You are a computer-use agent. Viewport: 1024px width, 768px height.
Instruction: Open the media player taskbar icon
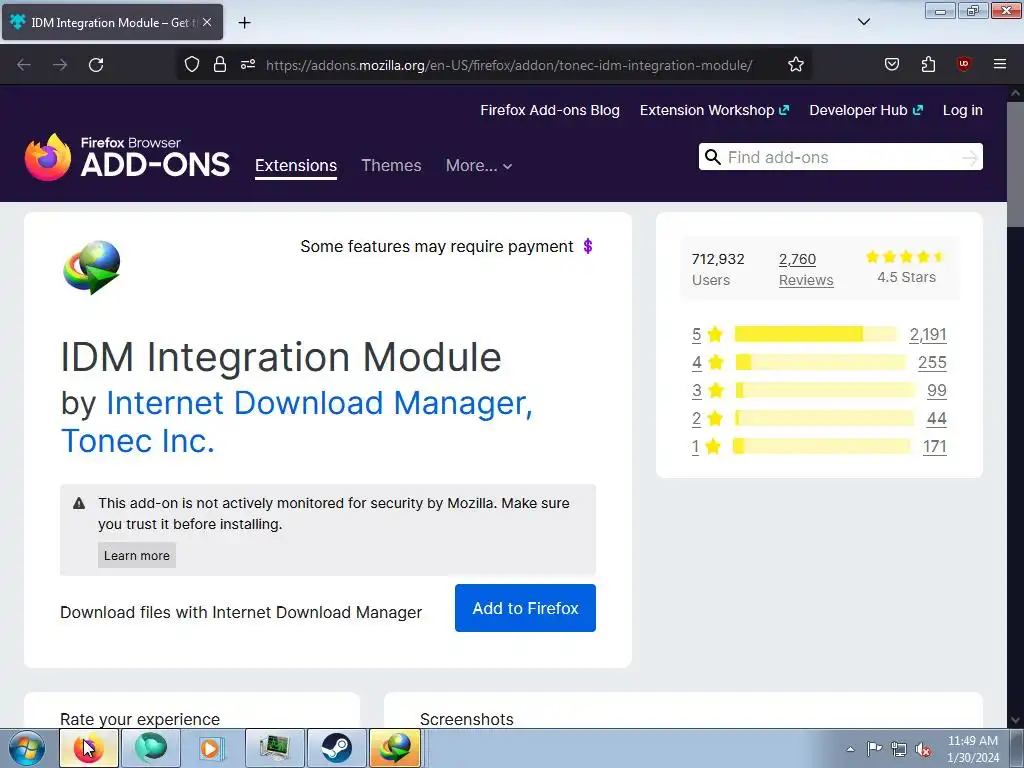click(x=210, y=748)
